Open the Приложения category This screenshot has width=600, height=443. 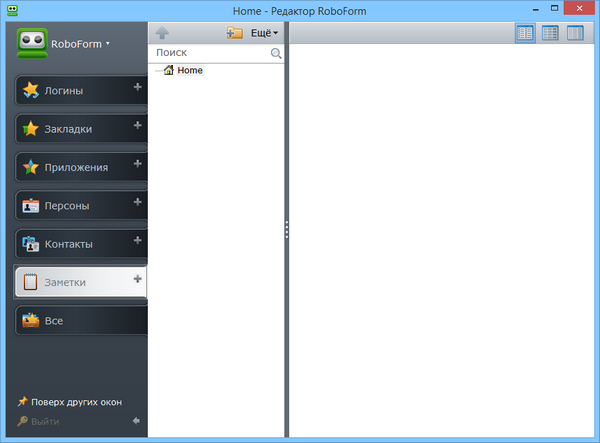click(81, 167)
